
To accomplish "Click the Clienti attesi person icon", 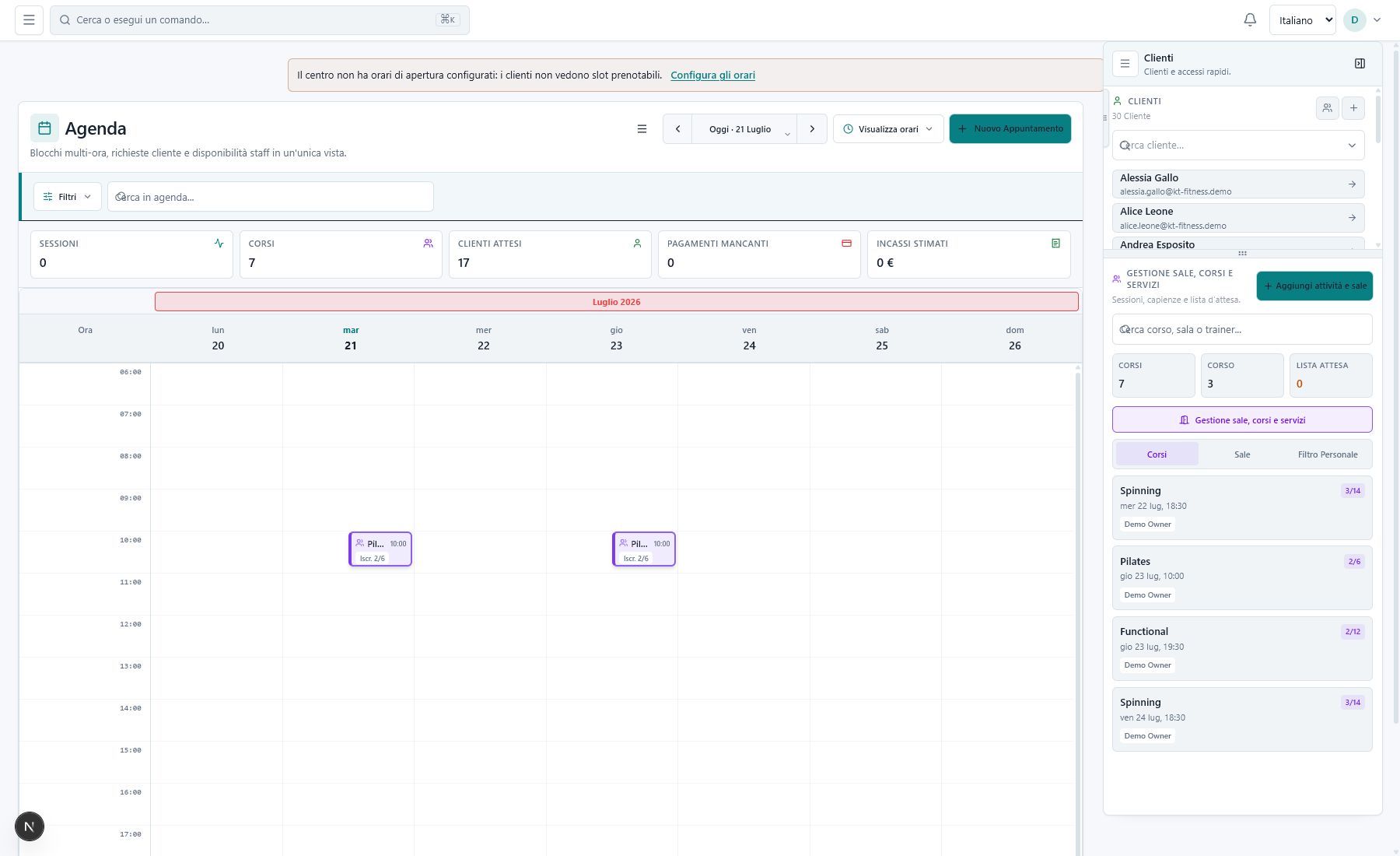I will click(637, 244).
